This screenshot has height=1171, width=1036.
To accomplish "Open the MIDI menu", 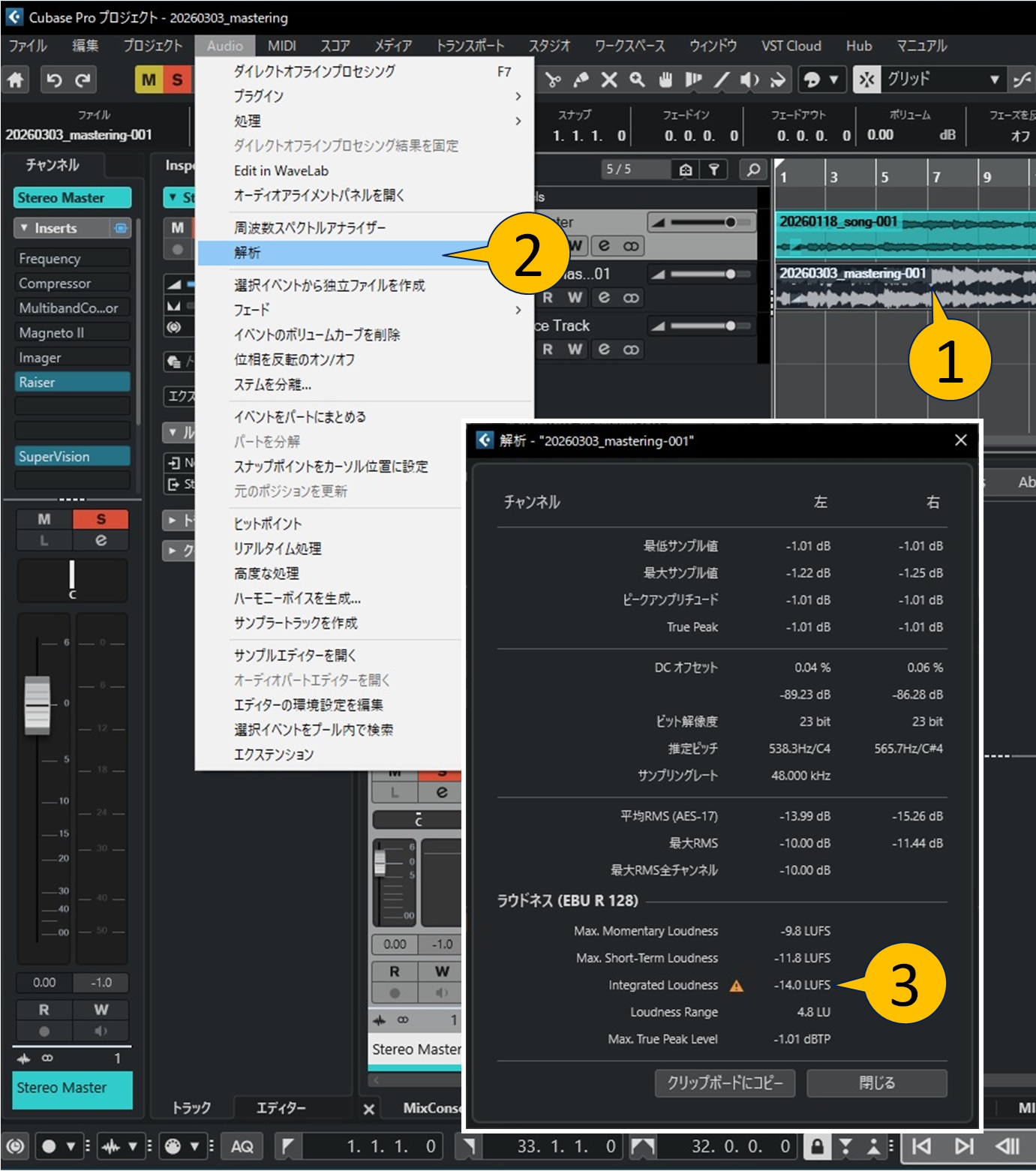I will 281,46.
